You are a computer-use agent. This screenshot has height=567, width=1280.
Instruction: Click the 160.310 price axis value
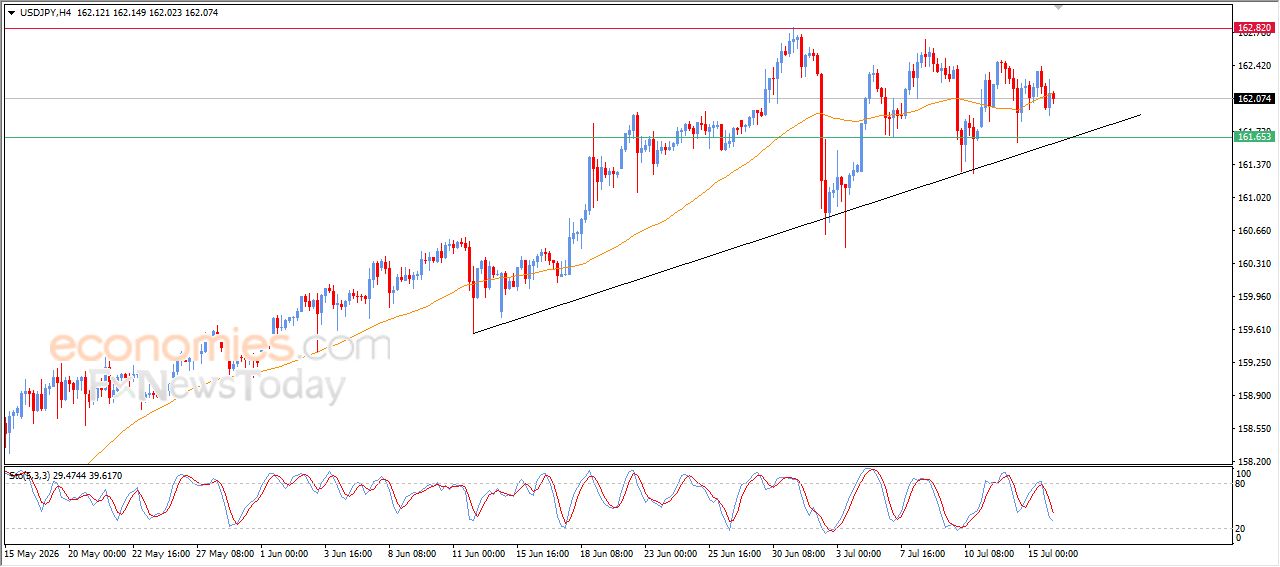(x=1254, y=264)
